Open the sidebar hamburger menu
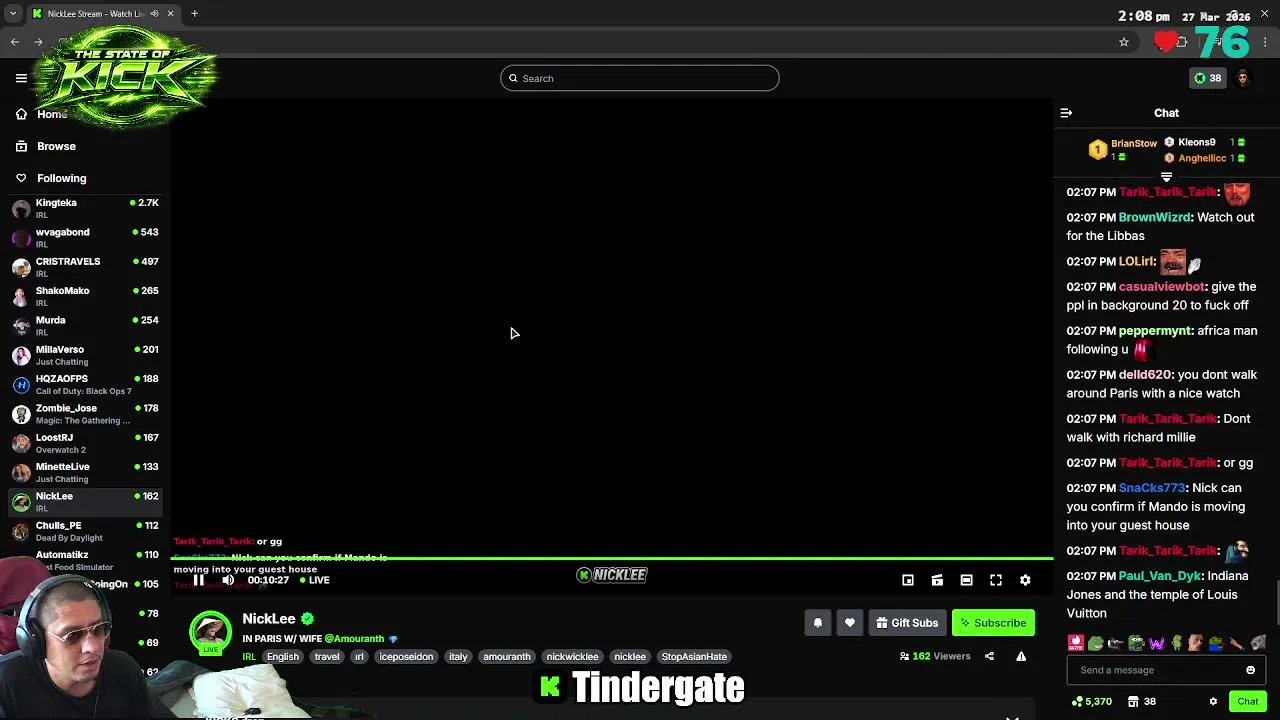1280x720 pixels. (x=21, y=78)
